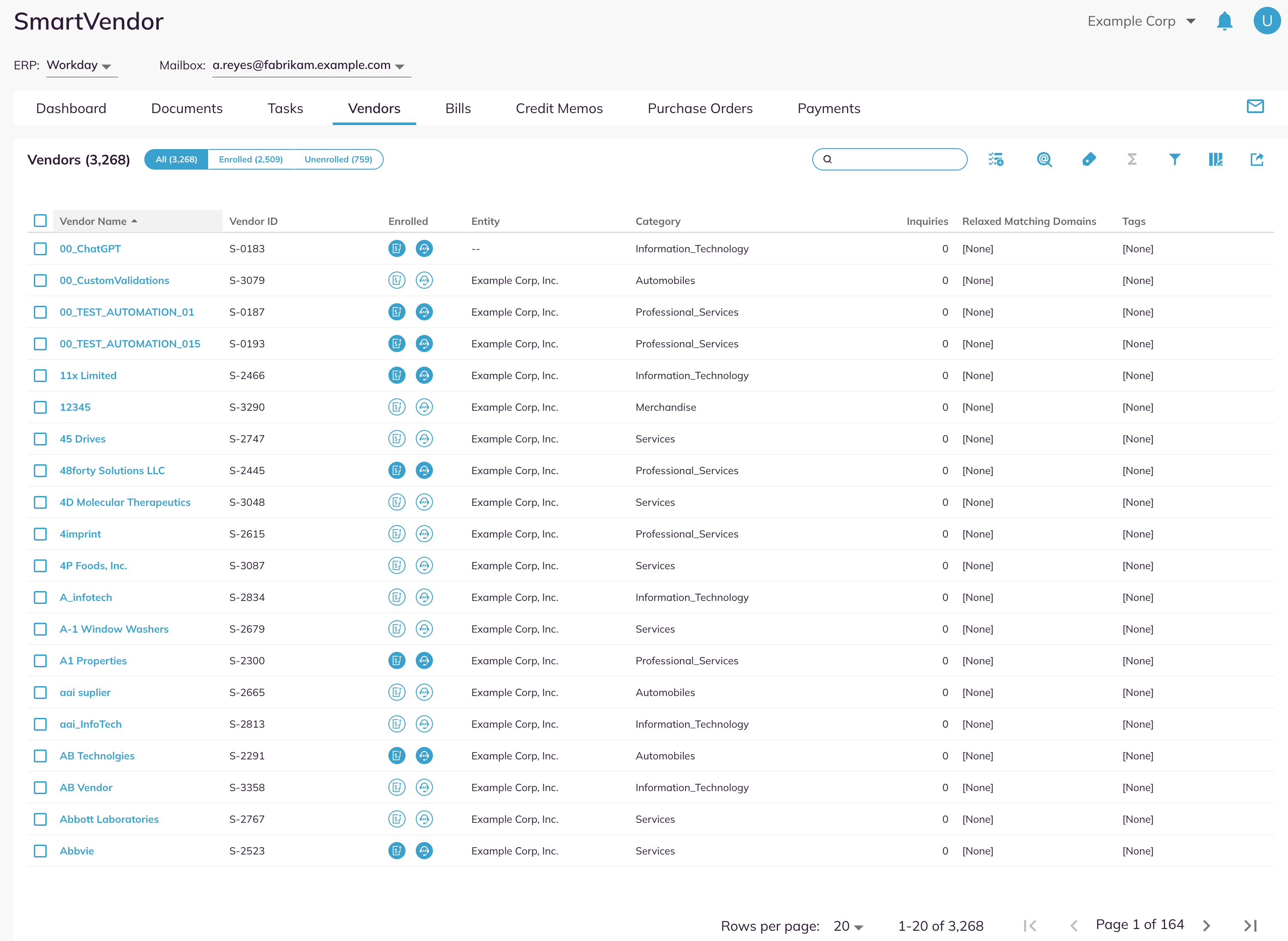
Task: Open the column settings icon
Action: point(1216,159)
